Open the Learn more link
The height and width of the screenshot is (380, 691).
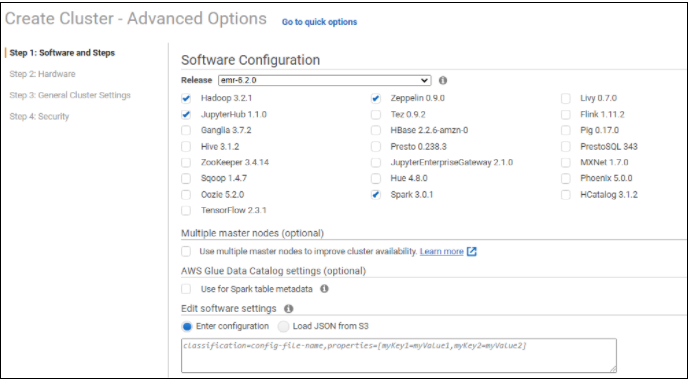[x=442, y=251]
